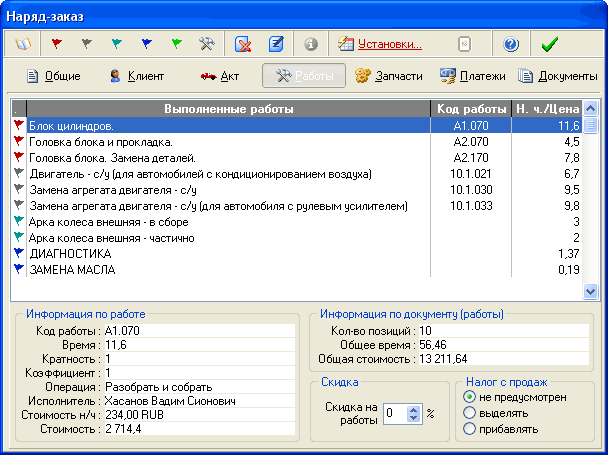The height and width of the screenshot is (455, 608).
Task: Click the delete icon with red X
Action: [243, 44]
